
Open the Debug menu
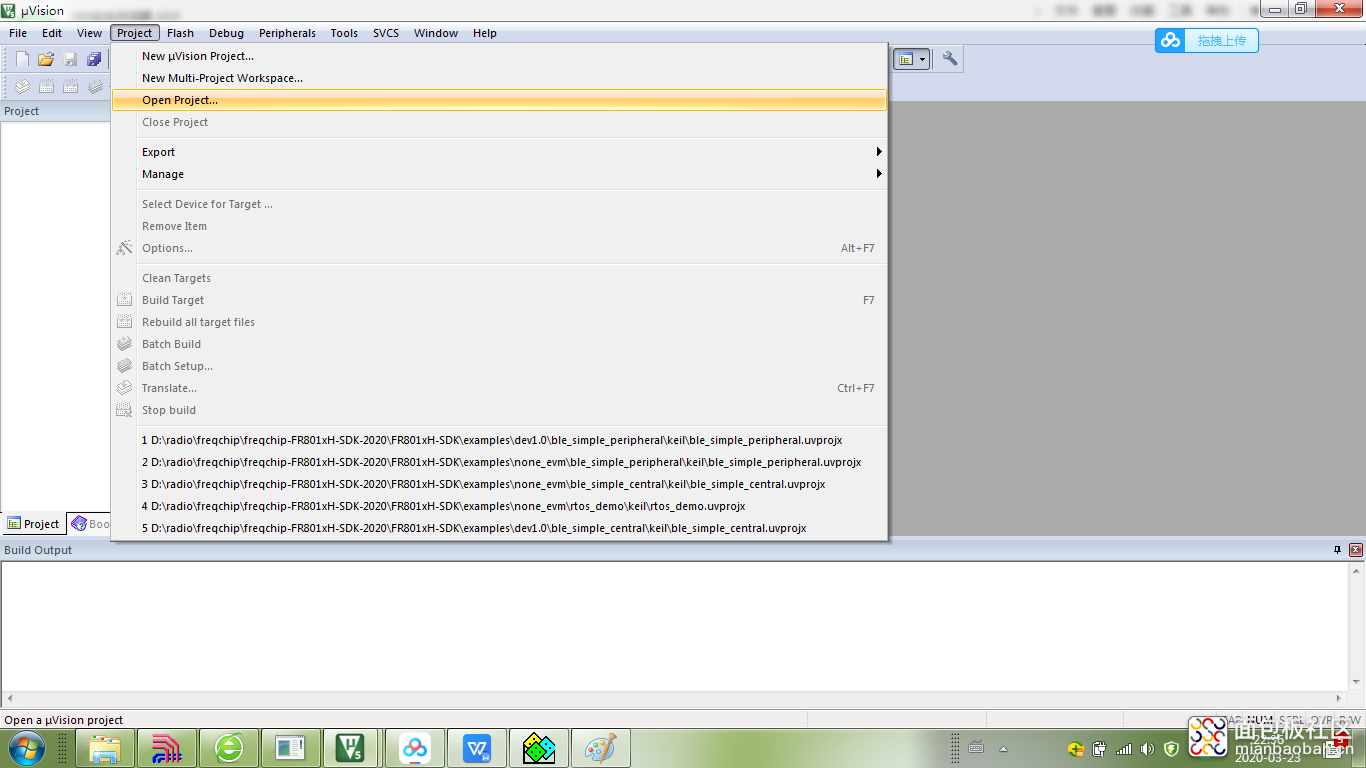tap(226, 33)
